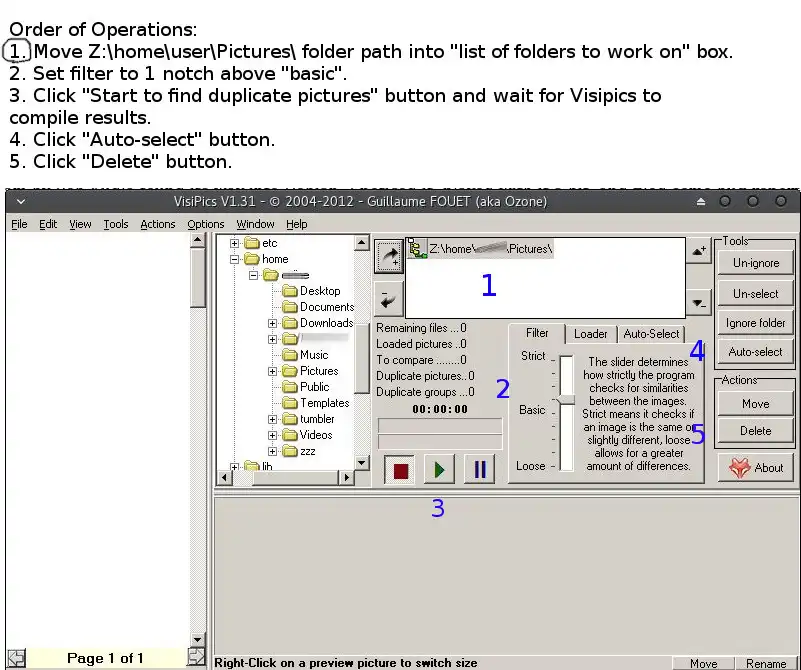Click the Rename button in the status bar
Image resolution: width=801 pixels, height=670 pixels.
coord(766,663)
